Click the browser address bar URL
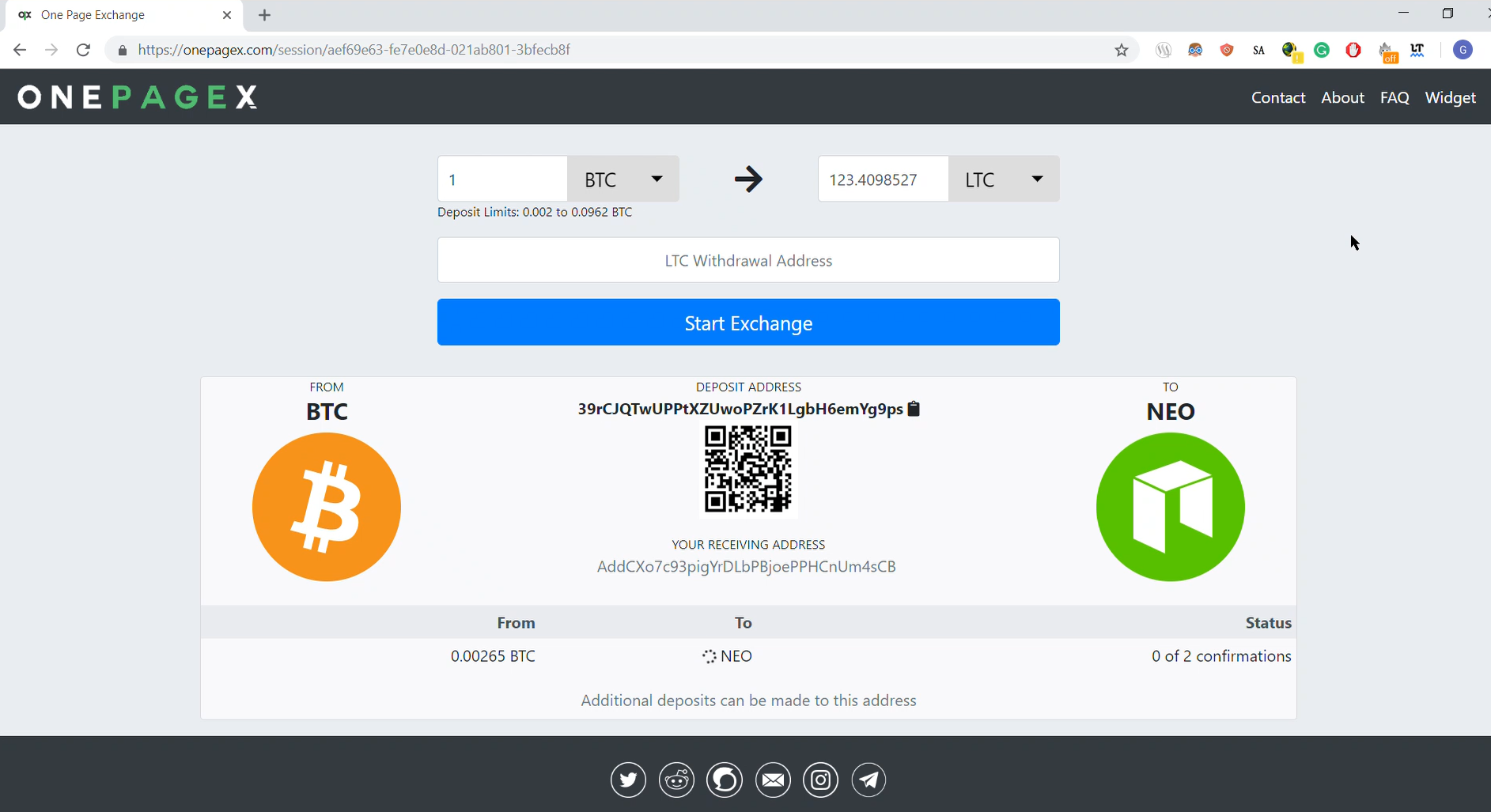1491x812 pixels. [x=354, y=50]
